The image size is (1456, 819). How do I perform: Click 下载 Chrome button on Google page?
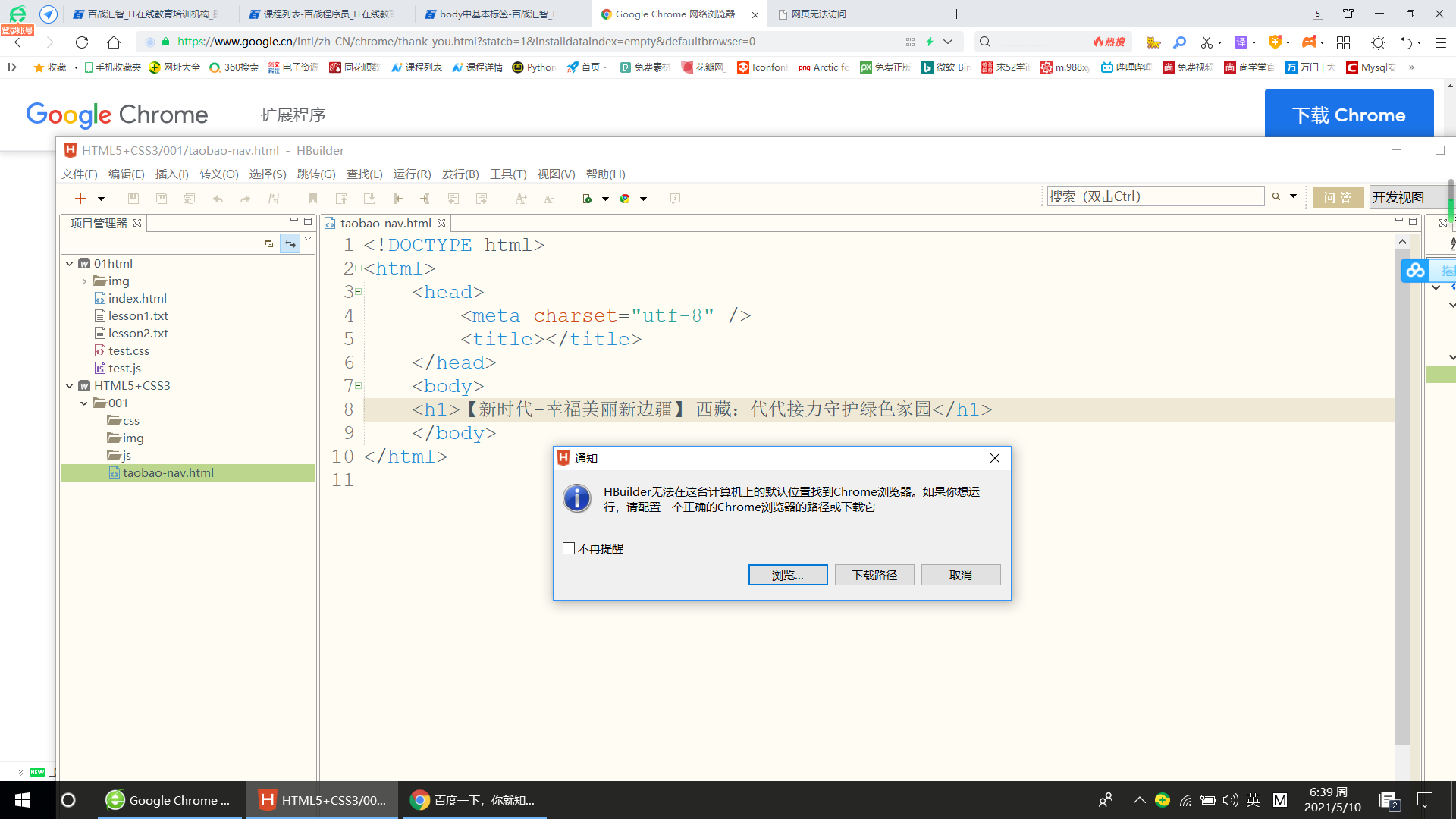pyautogui.click(x=1349, y=115)
